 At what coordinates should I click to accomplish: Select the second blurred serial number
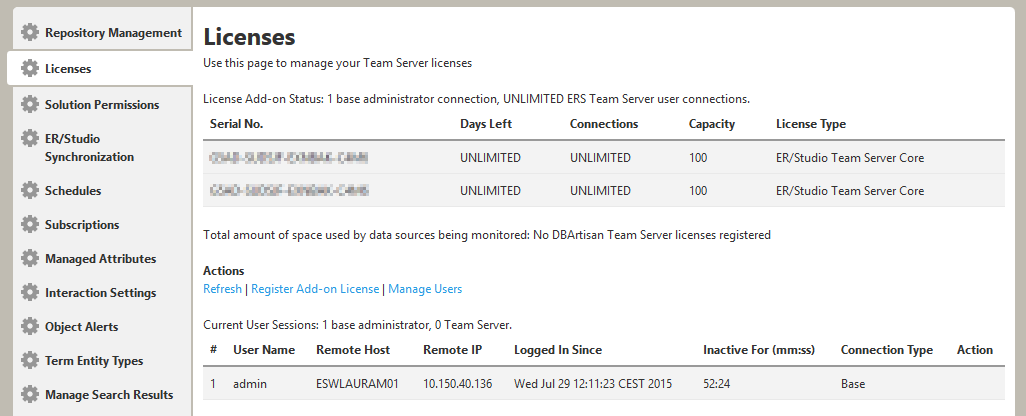pyautogui.click(x=289, y=191)
